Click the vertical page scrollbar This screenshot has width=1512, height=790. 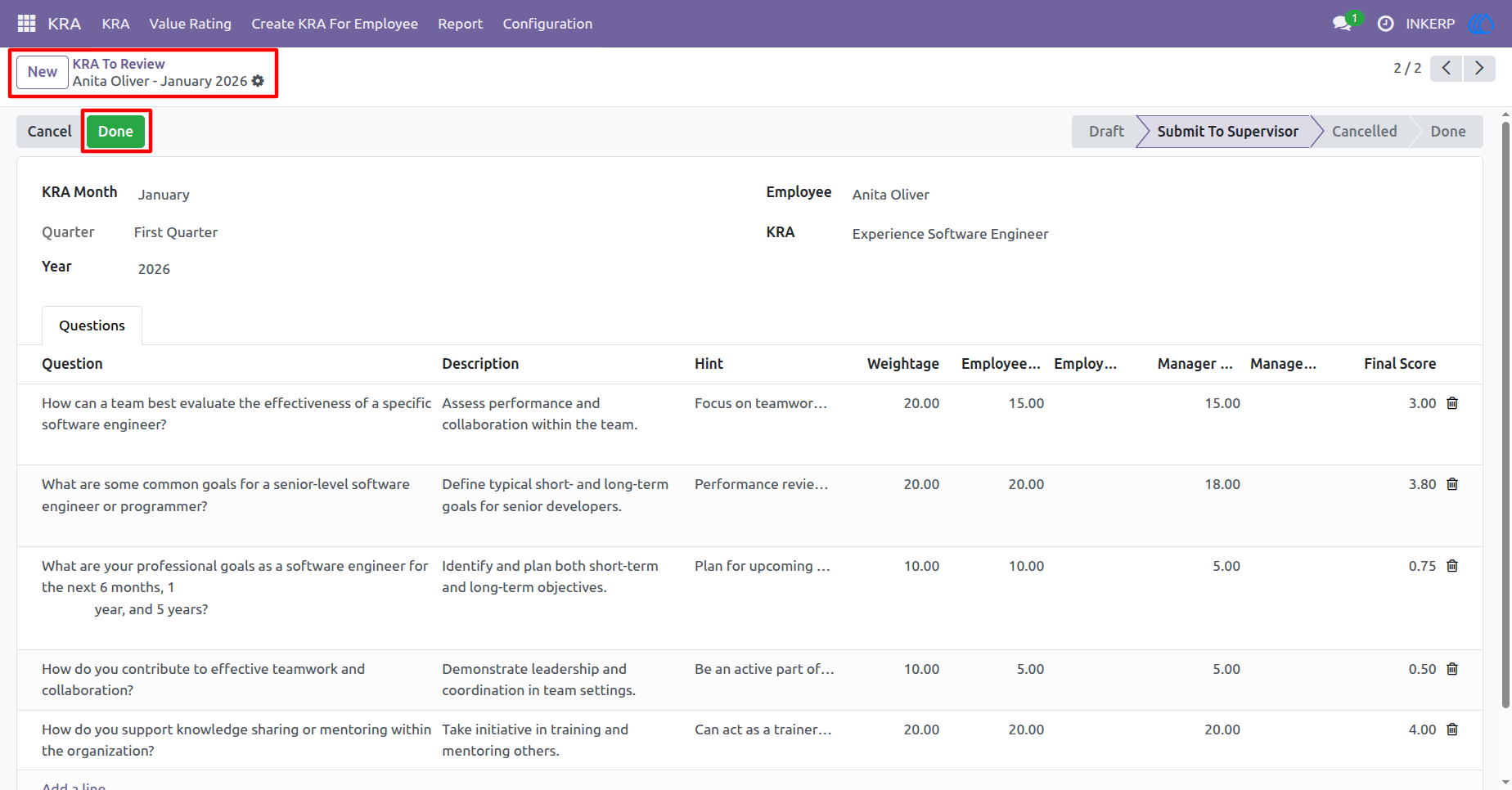[x=1505, y=414]
